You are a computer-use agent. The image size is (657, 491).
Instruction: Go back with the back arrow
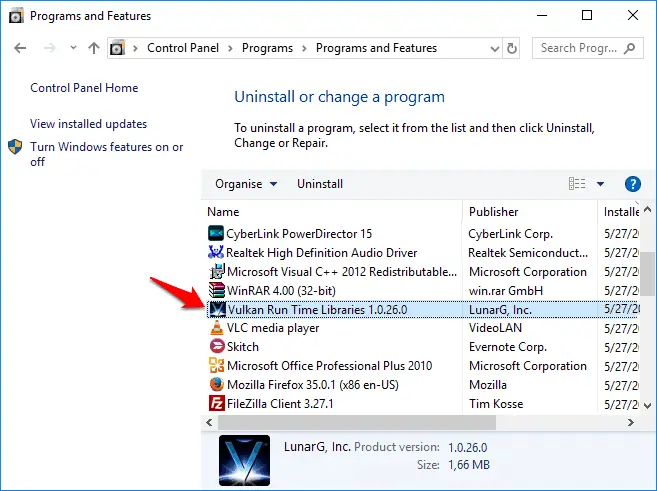coord(20,48)
